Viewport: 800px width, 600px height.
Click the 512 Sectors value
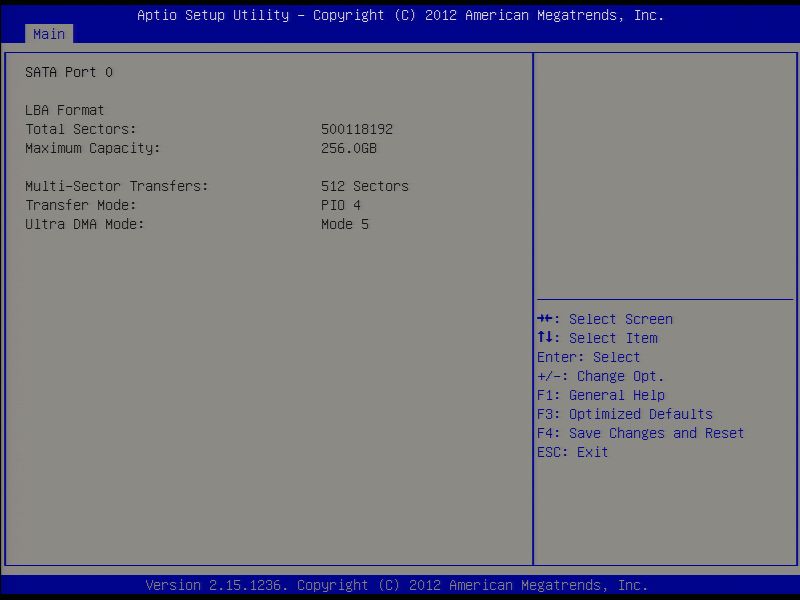[365, 186]
